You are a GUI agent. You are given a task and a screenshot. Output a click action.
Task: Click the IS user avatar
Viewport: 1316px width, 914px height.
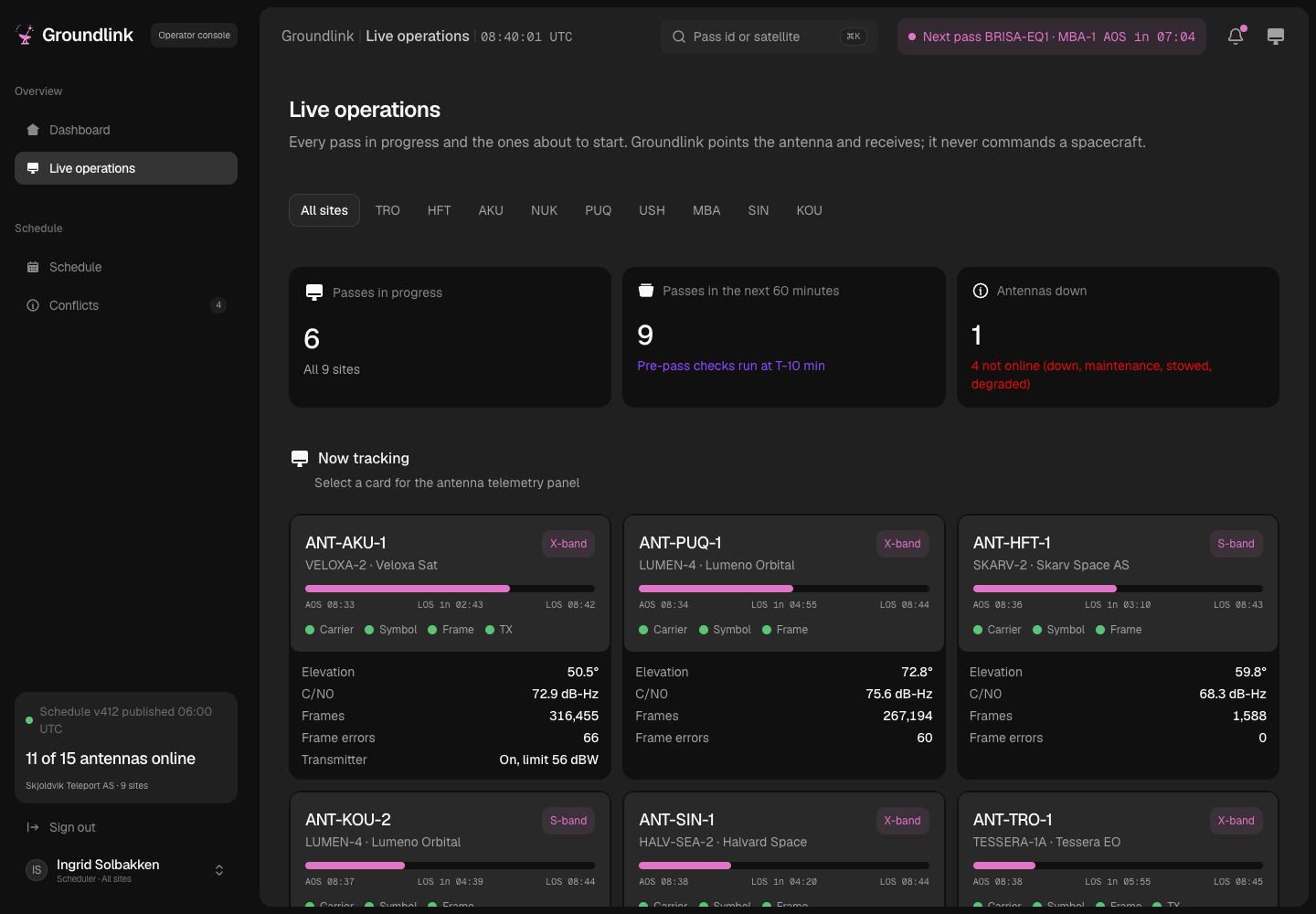37,870
